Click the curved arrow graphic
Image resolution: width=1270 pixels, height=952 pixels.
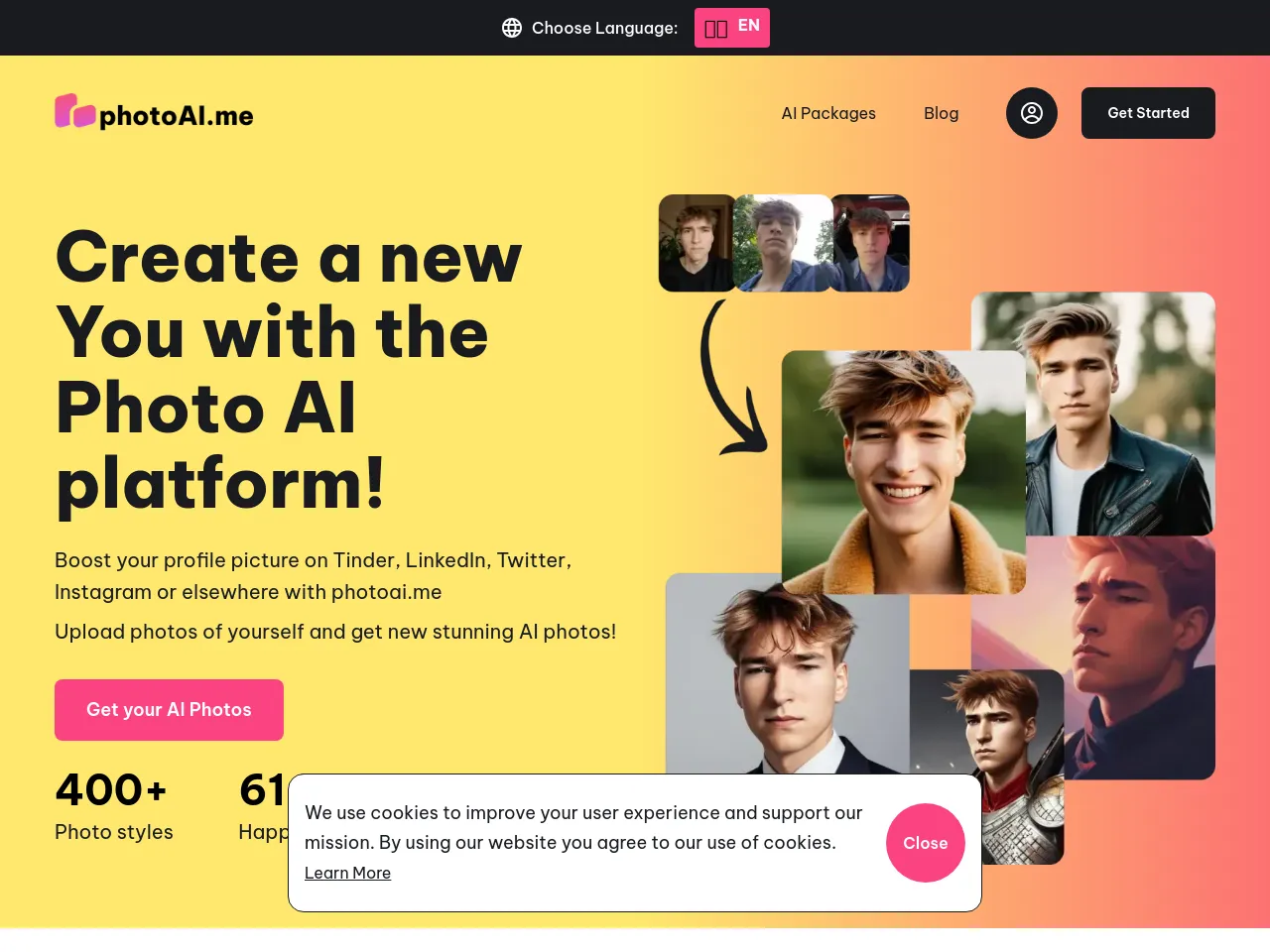point(732,378)
